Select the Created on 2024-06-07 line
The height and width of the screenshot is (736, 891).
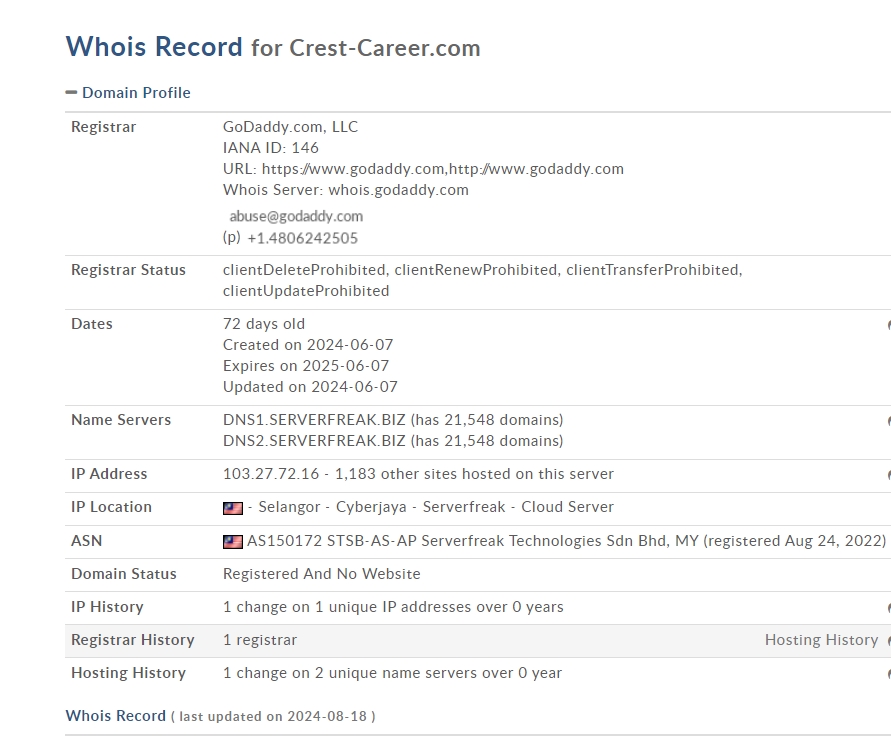(308, 345)
